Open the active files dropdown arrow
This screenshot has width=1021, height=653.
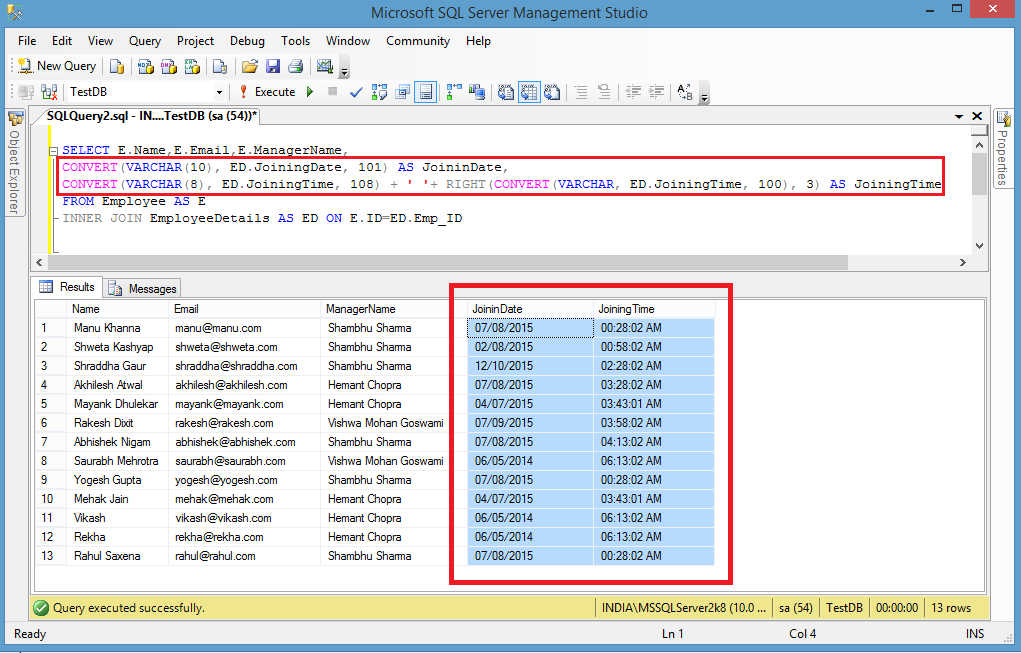[958, 117]
